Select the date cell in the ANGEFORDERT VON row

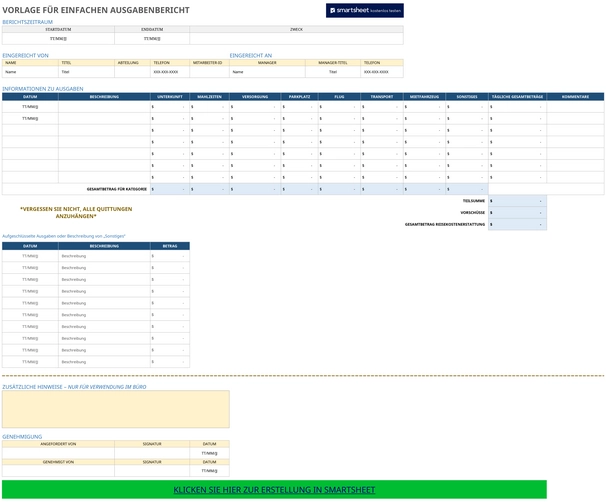click(209, 453)
